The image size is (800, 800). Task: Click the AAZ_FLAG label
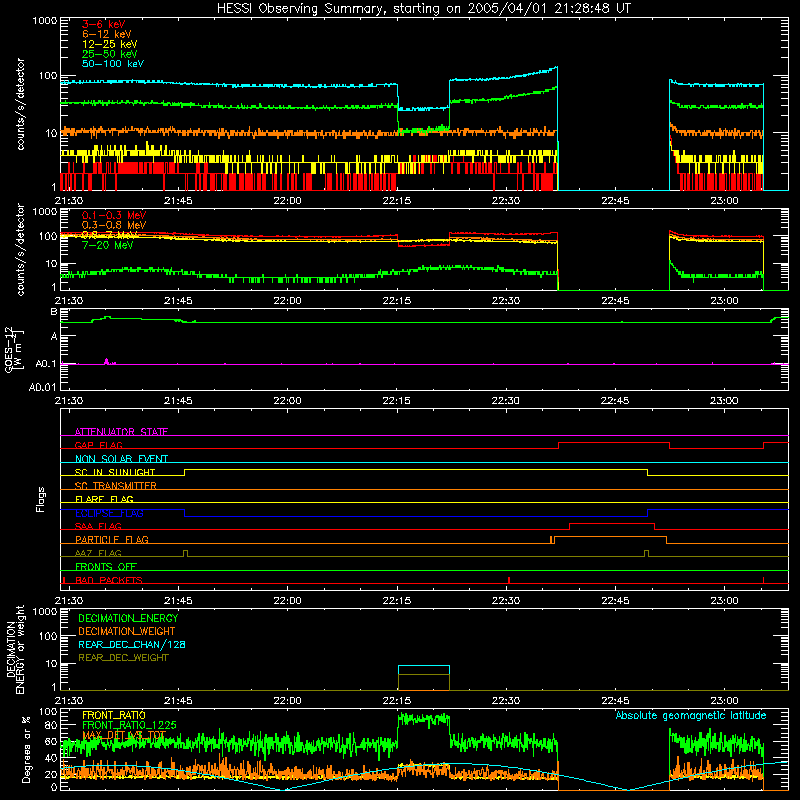(x=98, y=553)
